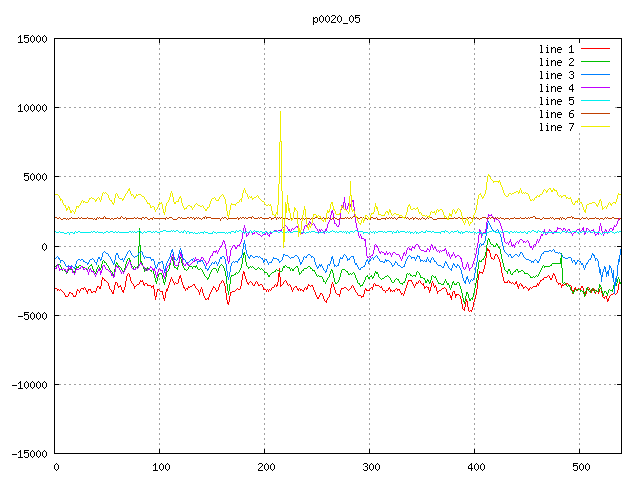The height and width of the screenshot is (480, 640).
Task: Select the 'line 3' legend label
Action: click(x=556, y=75)
